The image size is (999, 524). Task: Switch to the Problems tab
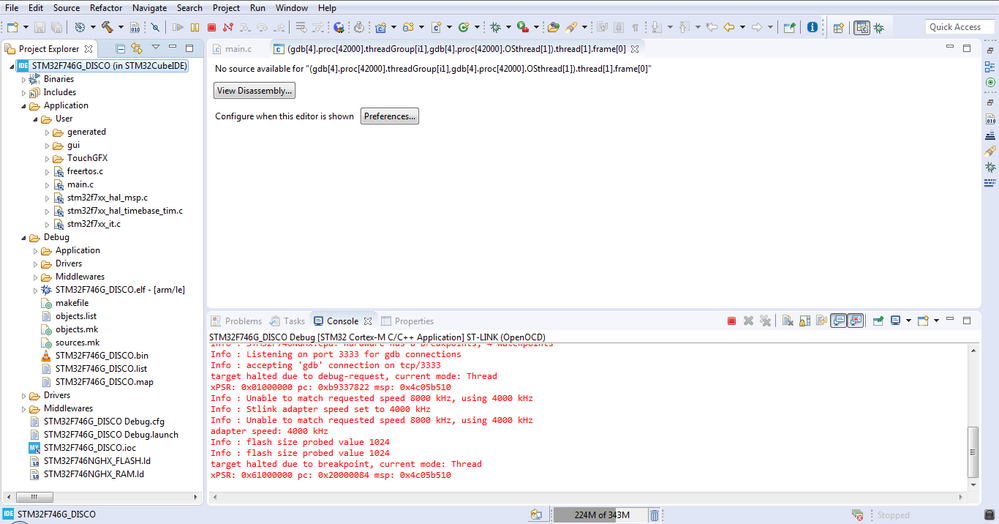coord(236,321)
